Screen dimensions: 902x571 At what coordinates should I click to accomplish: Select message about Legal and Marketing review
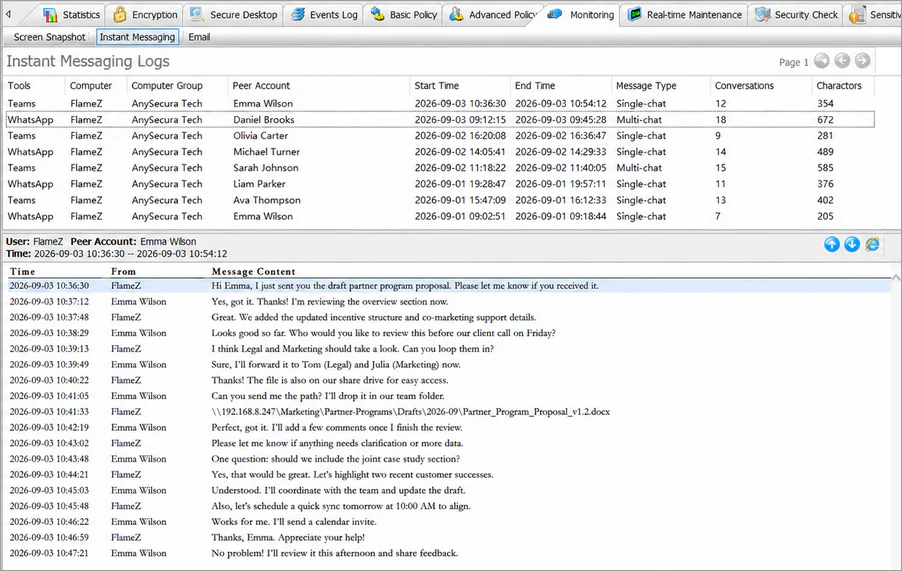(x=449, y=348)
